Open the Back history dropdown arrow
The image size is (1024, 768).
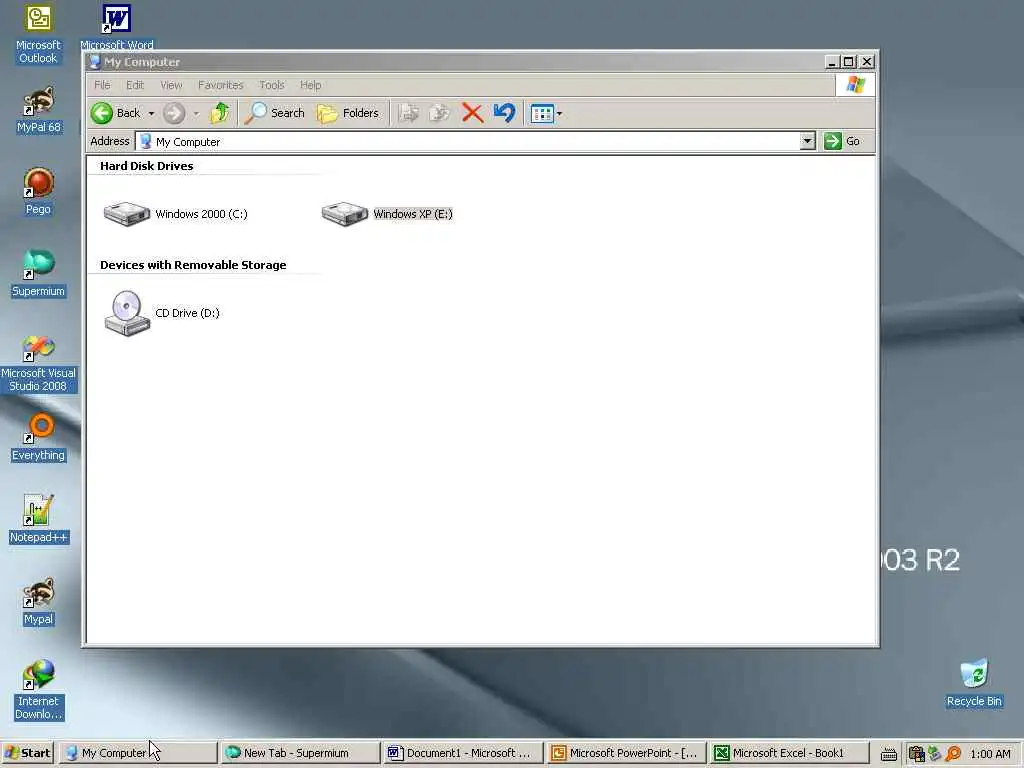(152, 114)
